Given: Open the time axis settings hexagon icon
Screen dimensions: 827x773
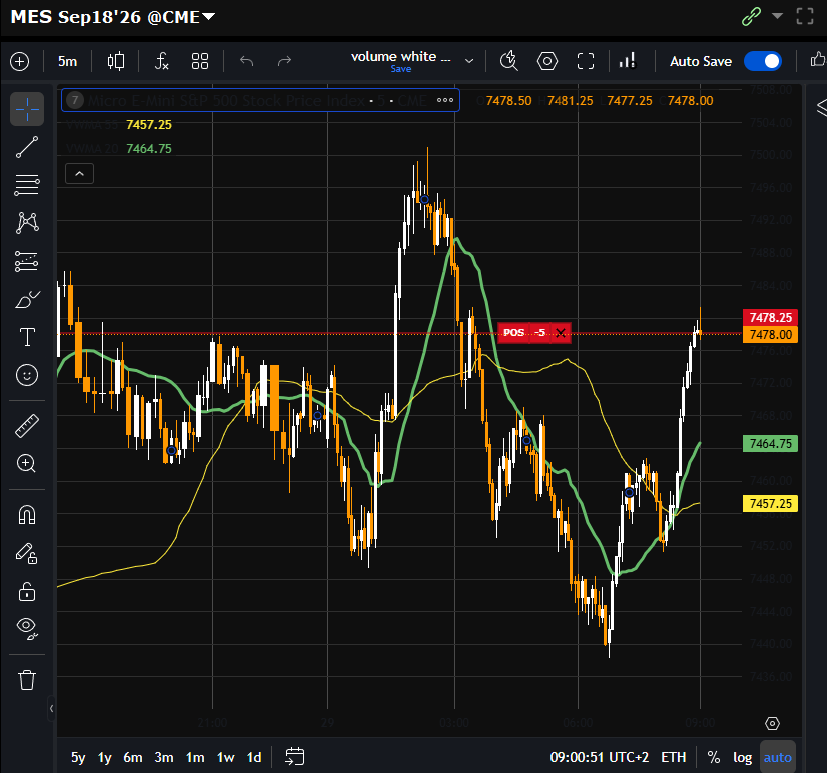Looking at the screenshot, I should 772,723.
